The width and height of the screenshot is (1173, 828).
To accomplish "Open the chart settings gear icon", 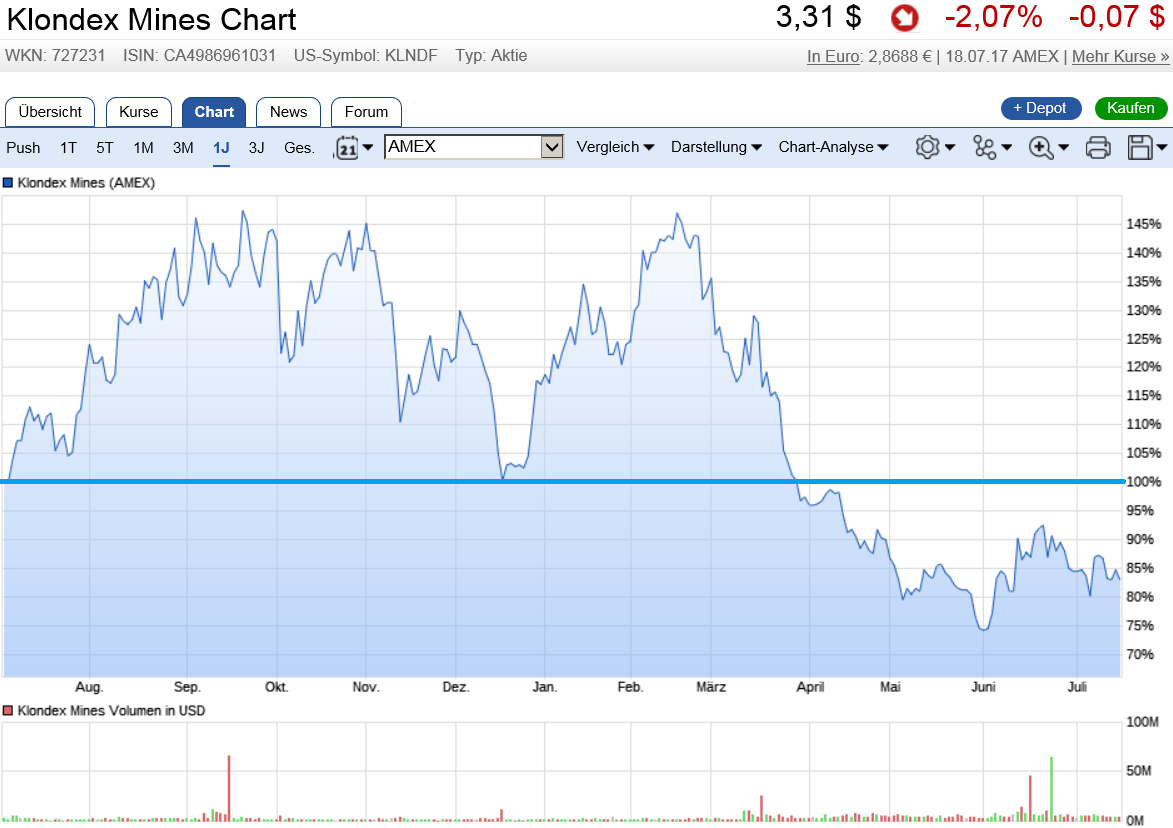I will point(929,147).
